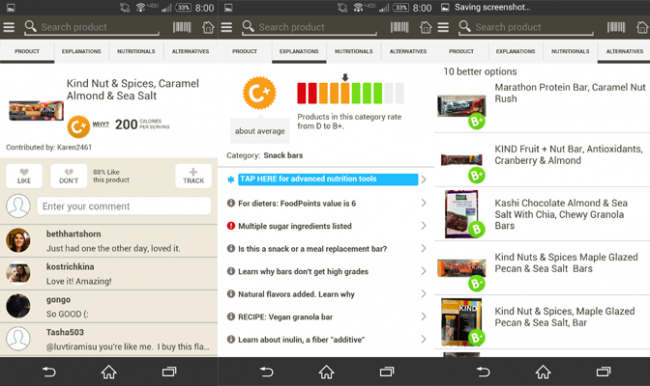Tap the TAP HERE advanced nutrition tools banner
This screenshot has height=386, width=650.
[x=328, y=179]
